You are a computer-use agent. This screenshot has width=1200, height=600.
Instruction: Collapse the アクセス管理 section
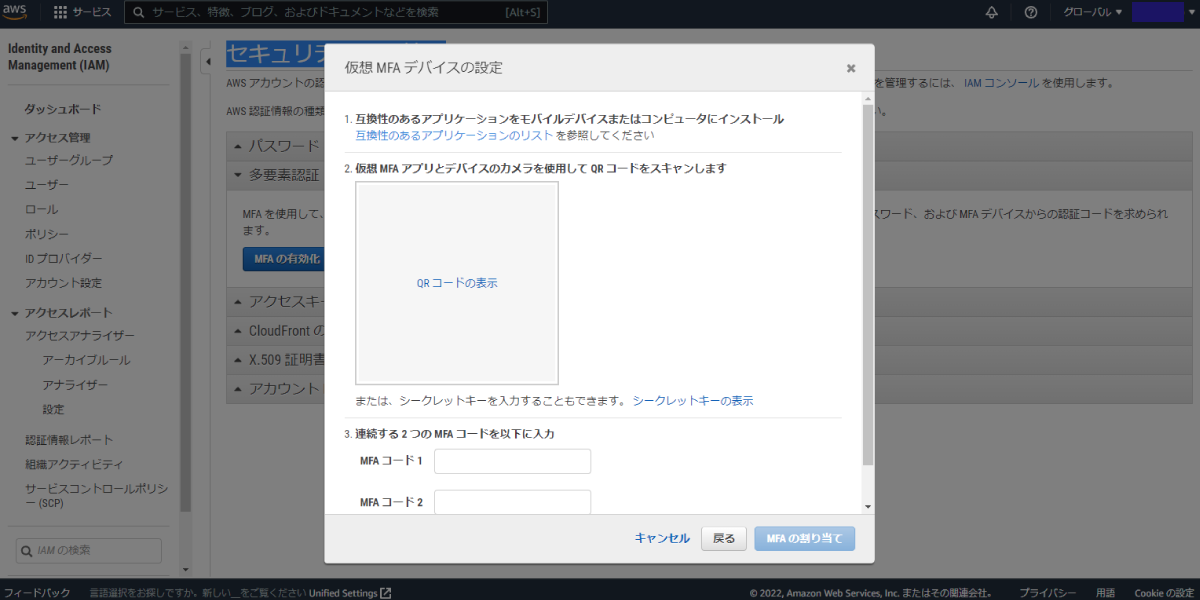click(x=15, y=138)
